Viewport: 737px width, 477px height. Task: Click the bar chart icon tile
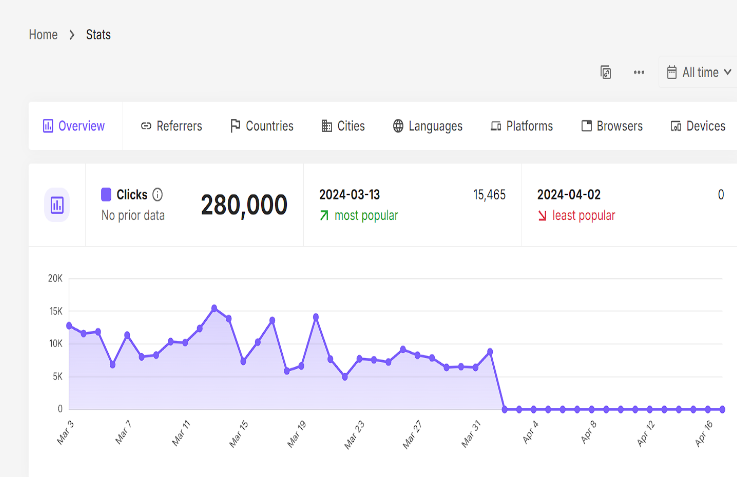pos(57,205)
